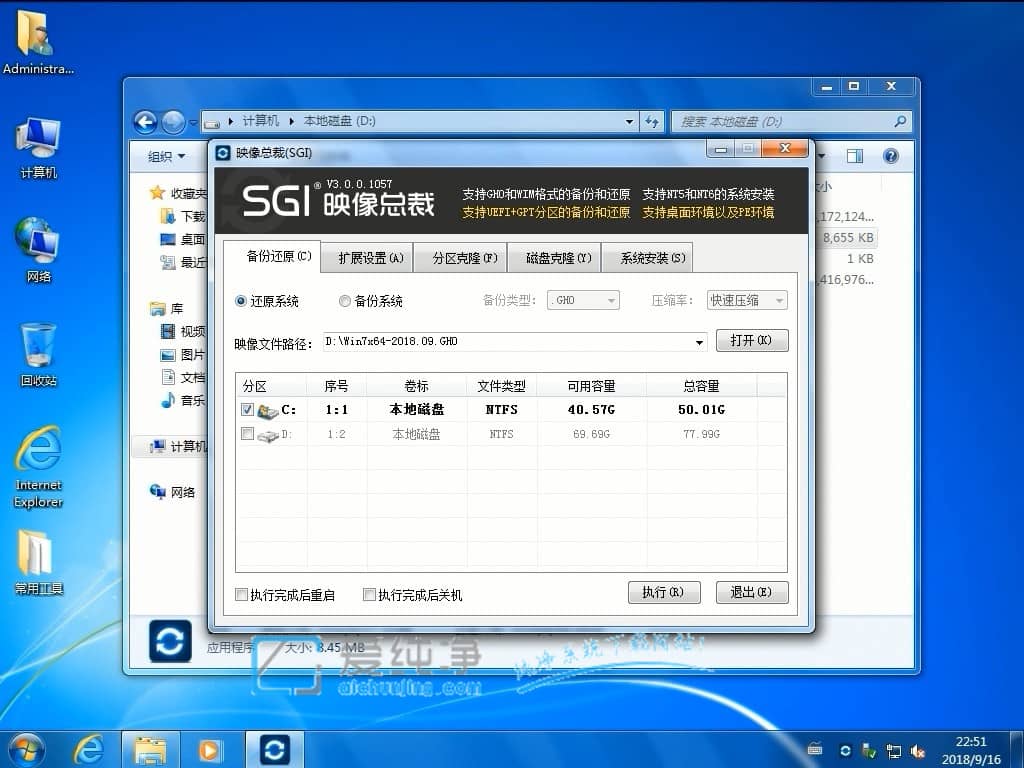Select the 备份系统 radio button
Image resolution: width=1024 pixels, height=768 pixels.
click(x=344, y=301)
